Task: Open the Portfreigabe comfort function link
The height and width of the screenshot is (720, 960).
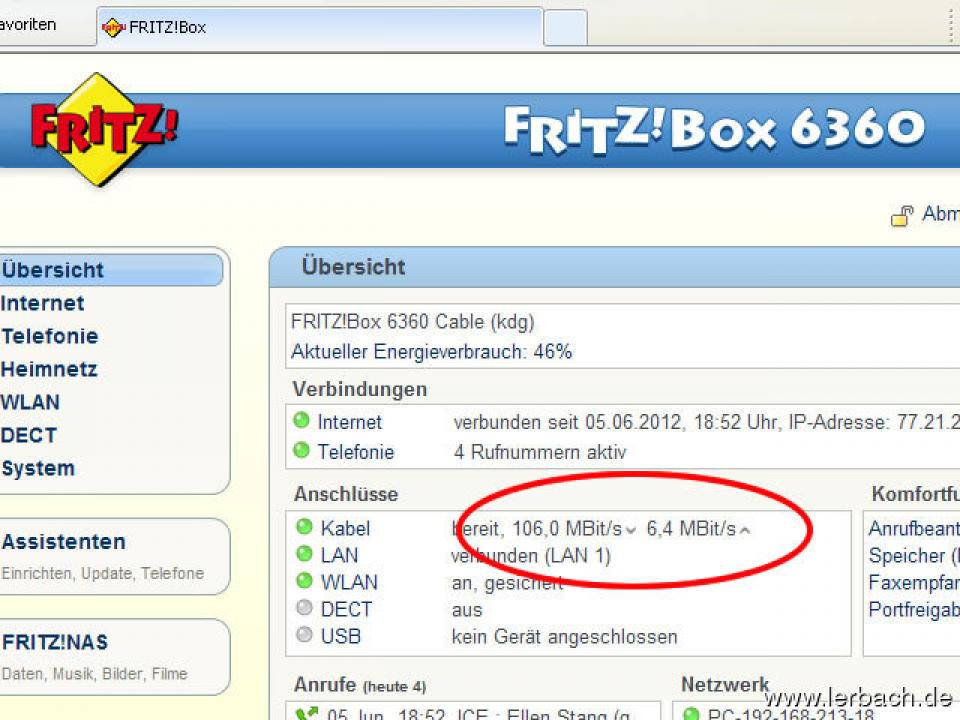Action: click(914, 609)
